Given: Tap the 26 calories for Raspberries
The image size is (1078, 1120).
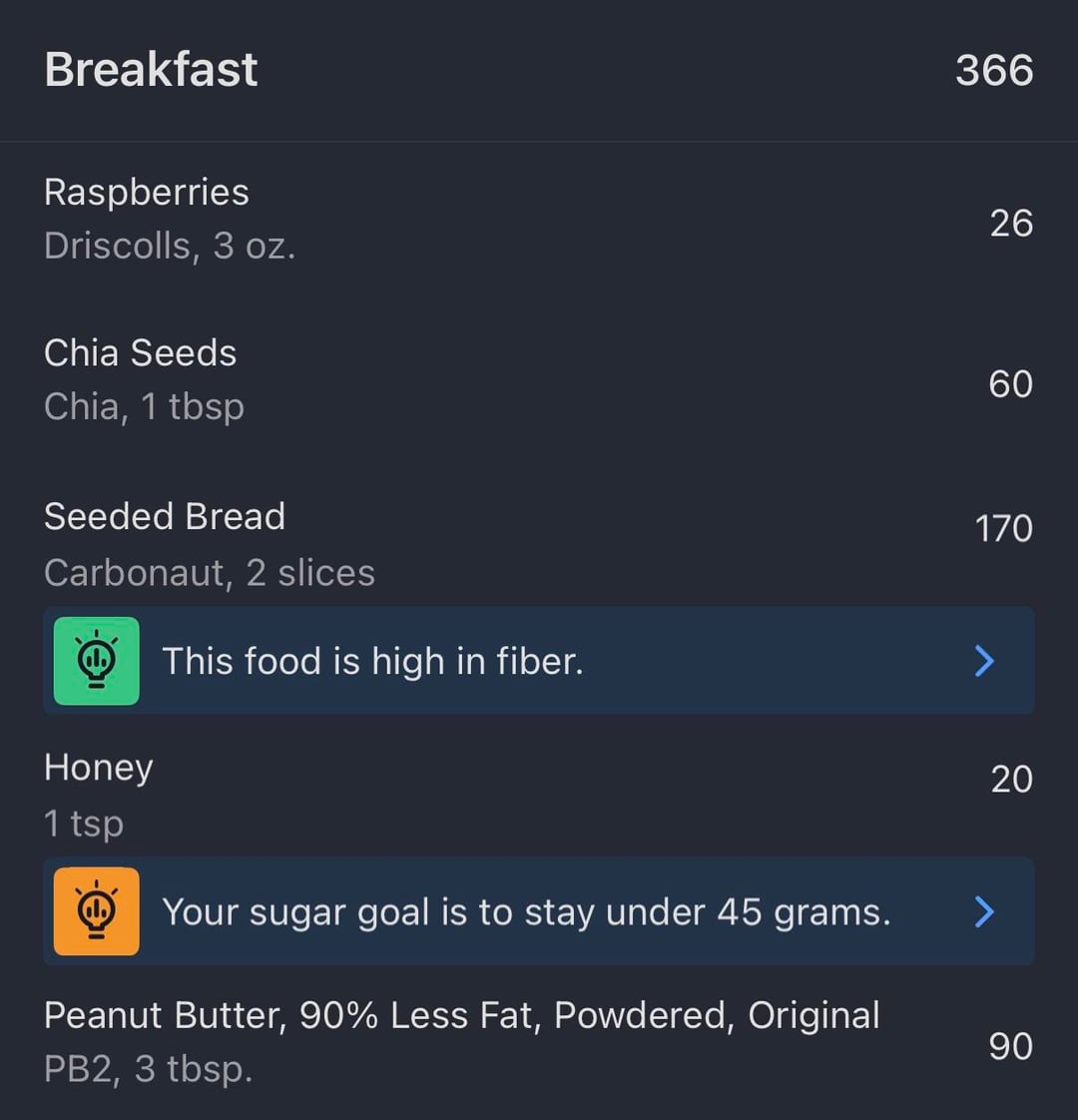Looking at the screenshot, I should (x=1010, y=223).
